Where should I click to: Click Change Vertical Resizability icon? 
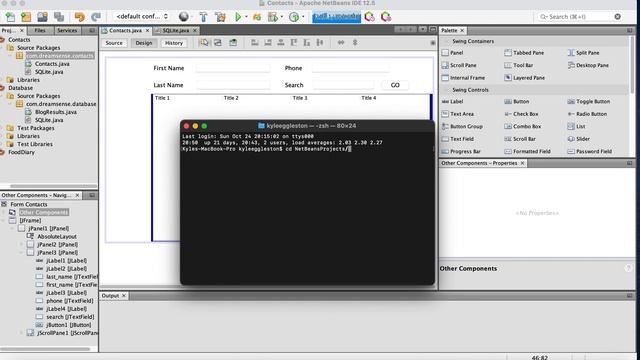click(x=355, y=42)
